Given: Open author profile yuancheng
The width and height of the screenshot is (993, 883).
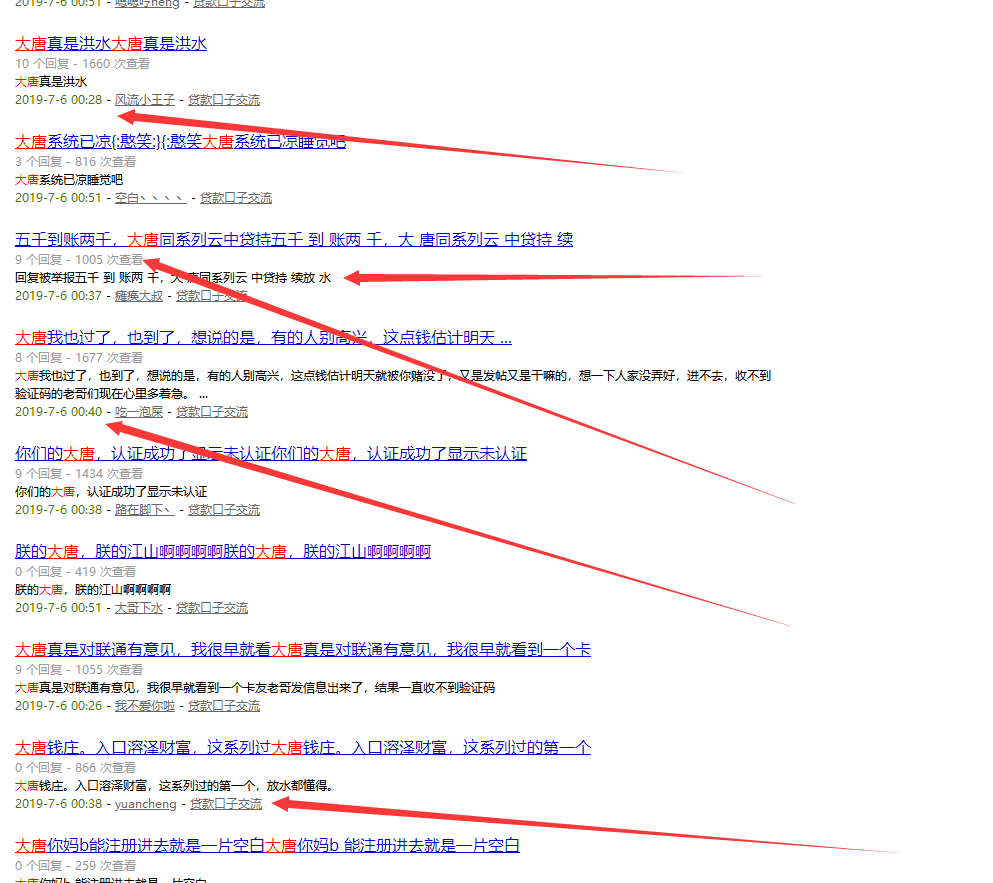Looking at the screenshot, I should click(146, 804).
